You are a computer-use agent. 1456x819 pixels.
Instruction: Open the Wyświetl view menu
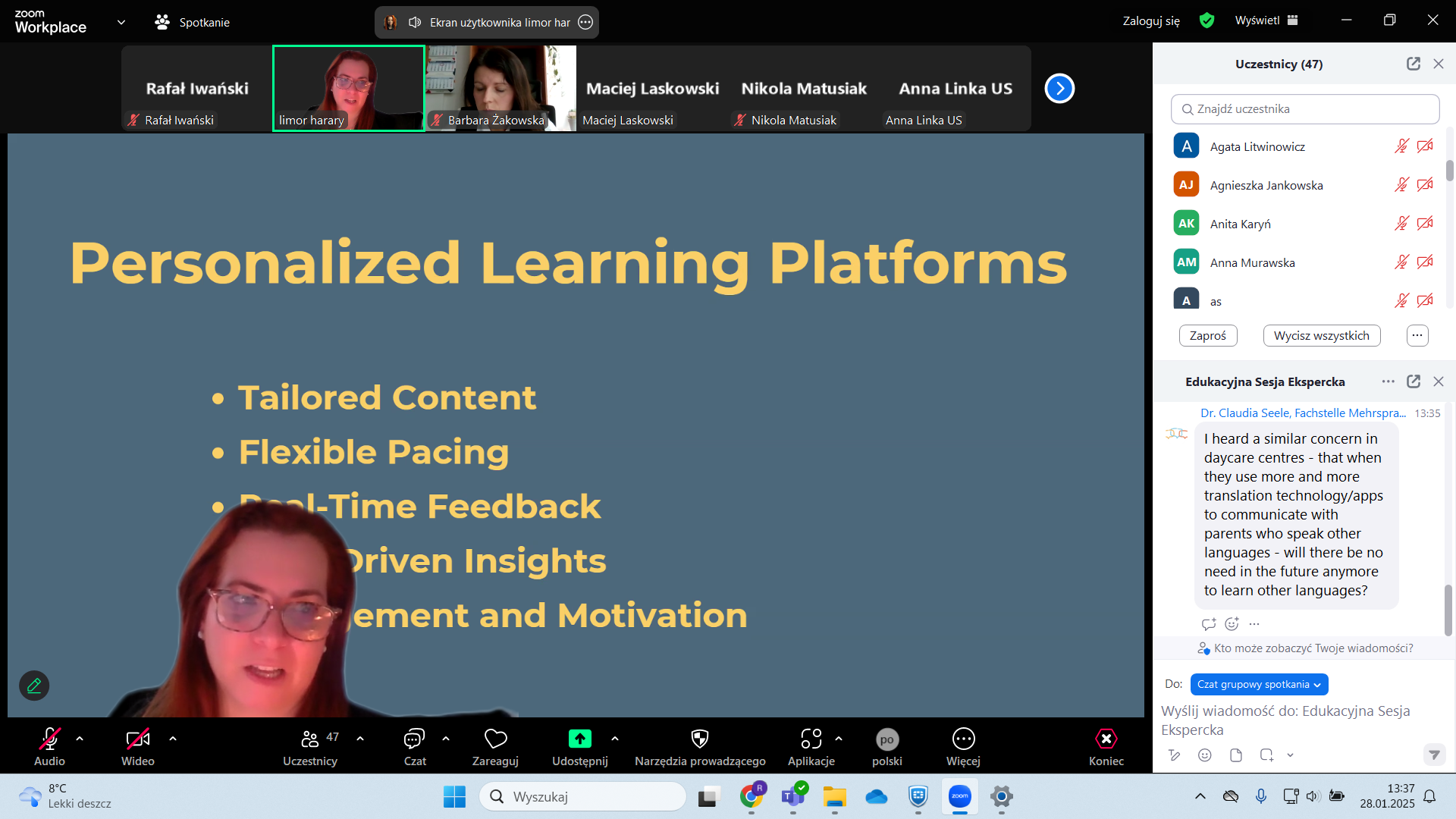pos(1266,20)
